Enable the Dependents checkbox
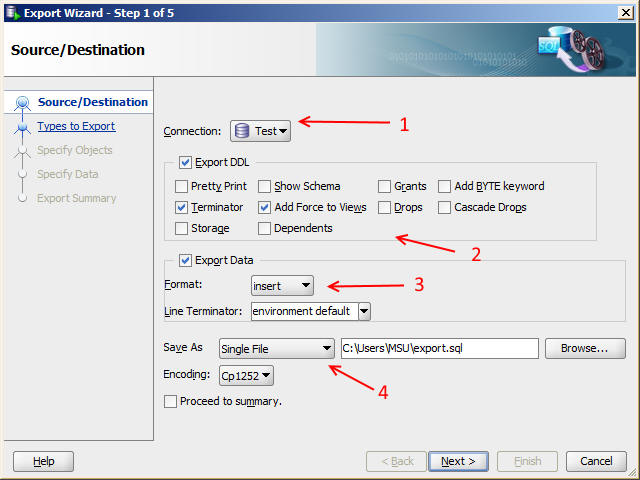 click(x=264, y=229)
